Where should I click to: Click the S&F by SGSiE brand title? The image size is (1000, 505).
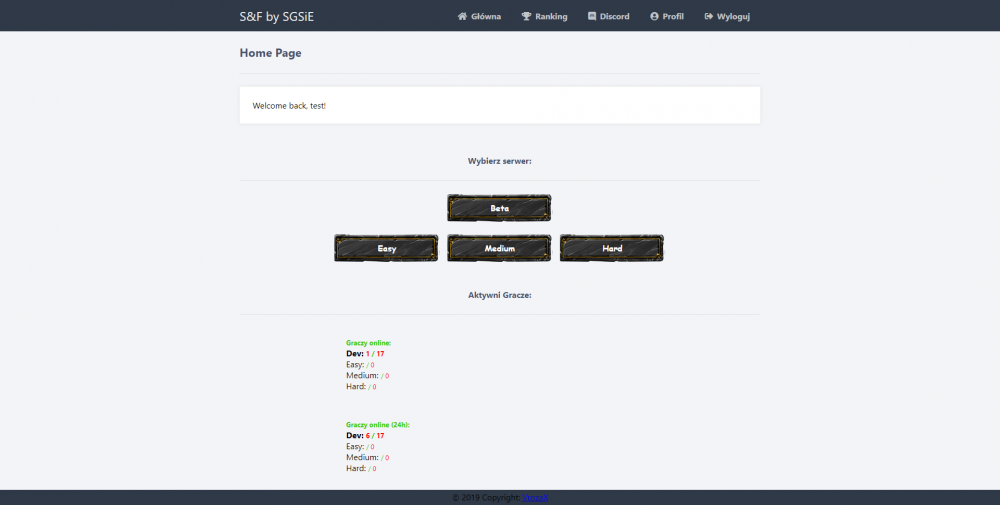277,17
